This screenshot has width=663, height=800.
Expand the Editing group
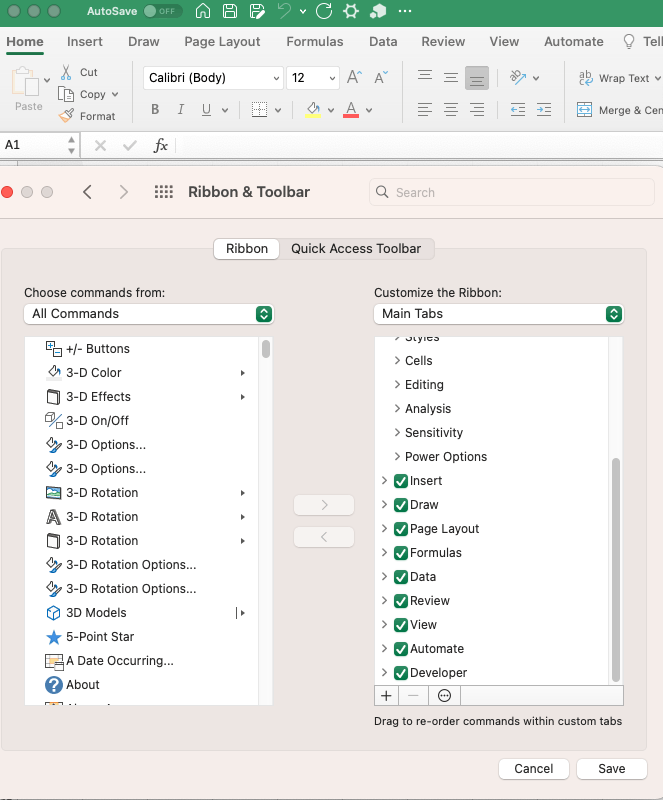coord(397,384)
